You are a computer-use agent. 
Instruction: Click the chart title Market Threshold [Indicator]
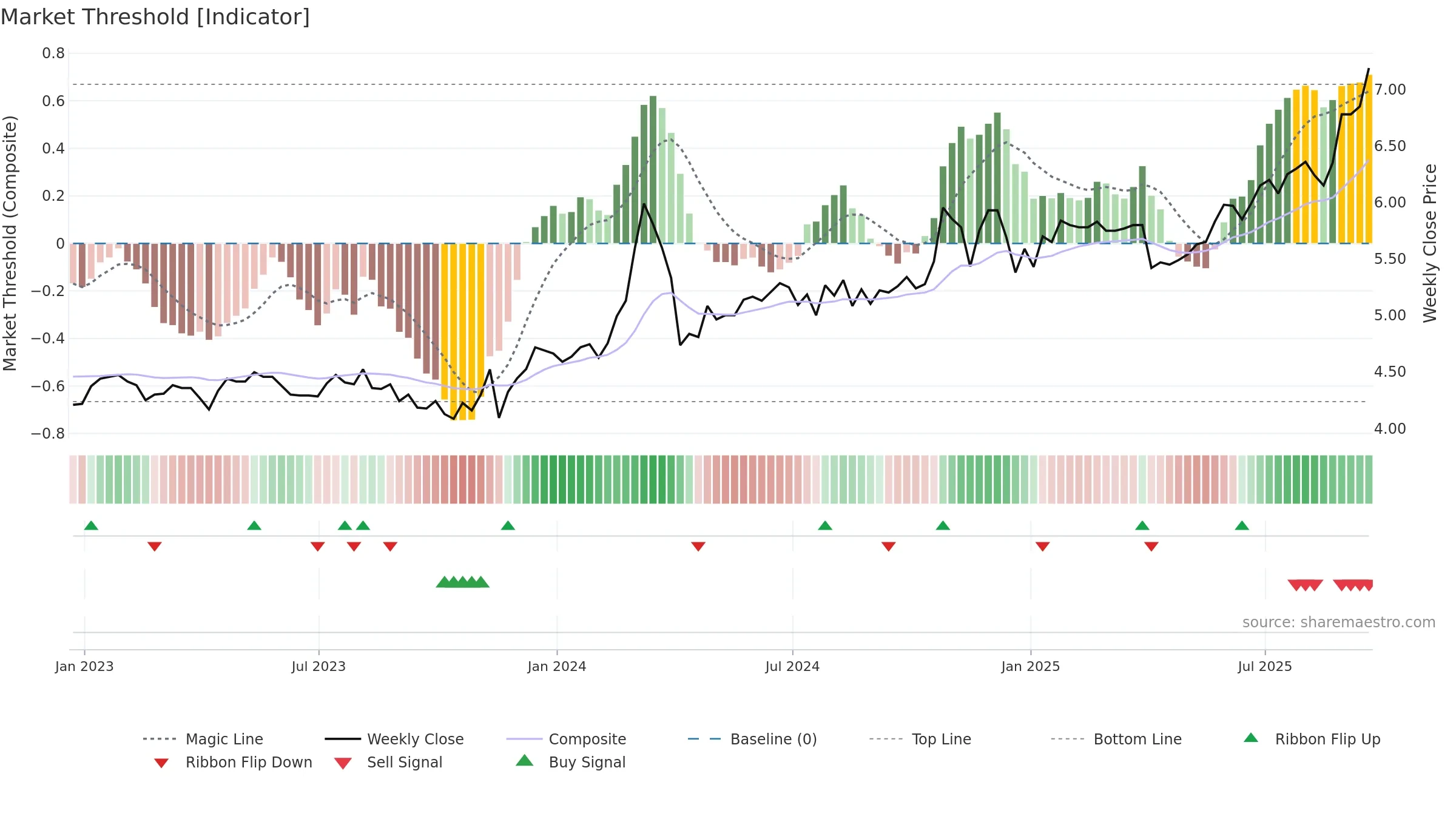pyautogui.click(x=155, y=17)
